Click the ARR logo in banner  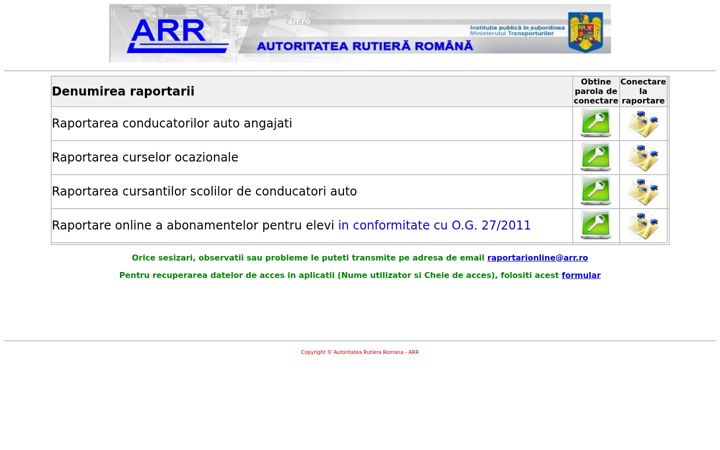pyautogui.click(x=177, y=35)
